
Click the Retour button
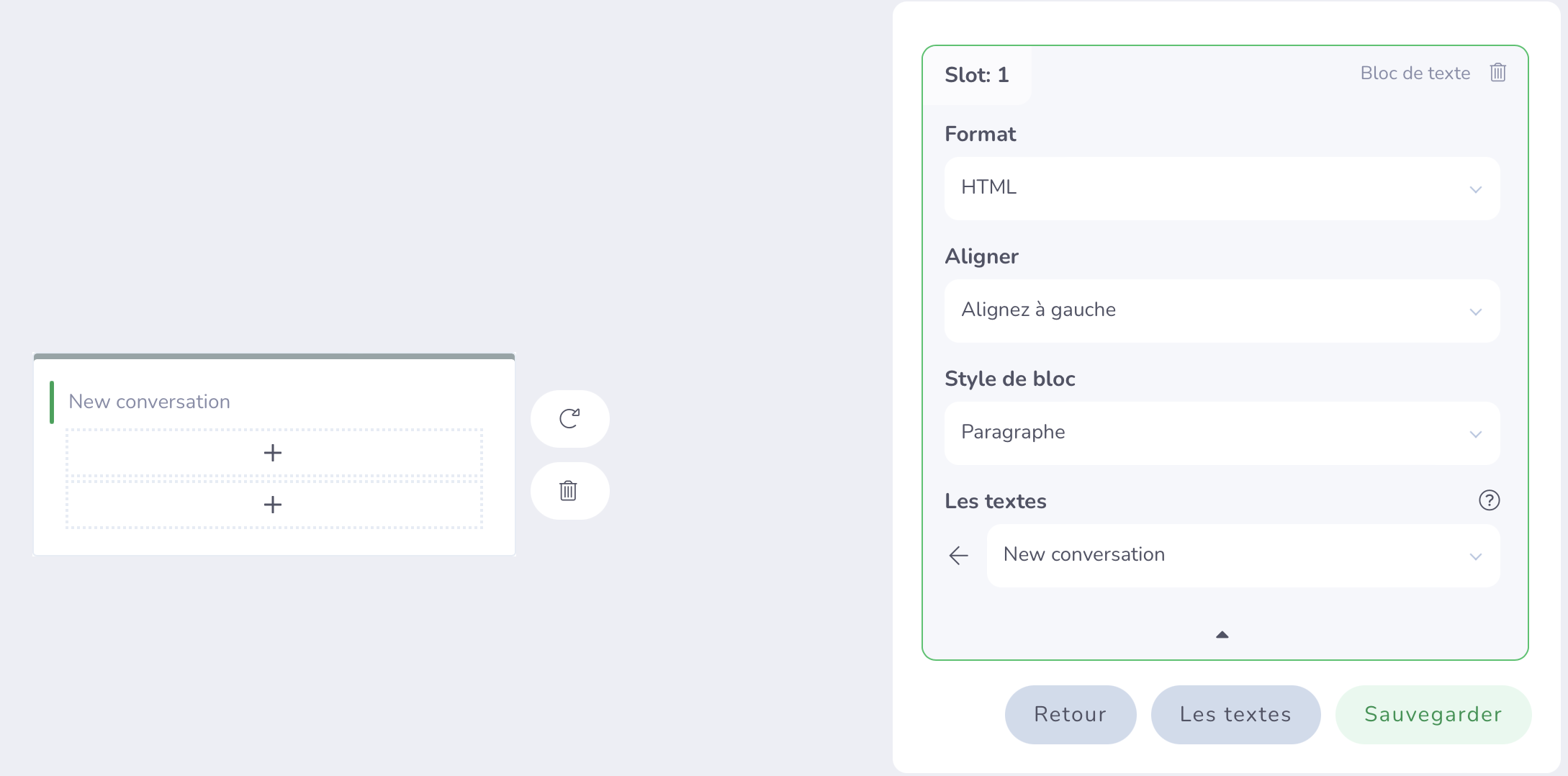pos(1071,714)
